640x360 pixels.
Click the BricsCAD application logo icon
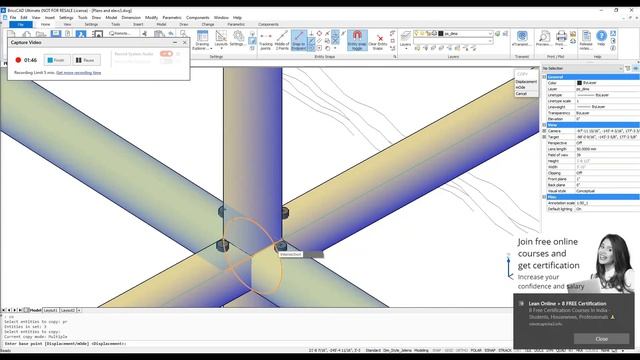coord(3,10)
